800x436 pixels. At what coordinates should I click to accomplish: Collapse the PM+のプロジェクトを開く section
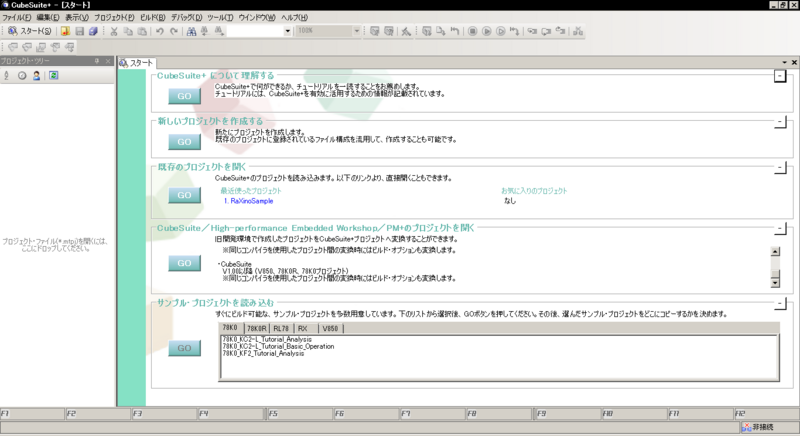pos(780,228)
